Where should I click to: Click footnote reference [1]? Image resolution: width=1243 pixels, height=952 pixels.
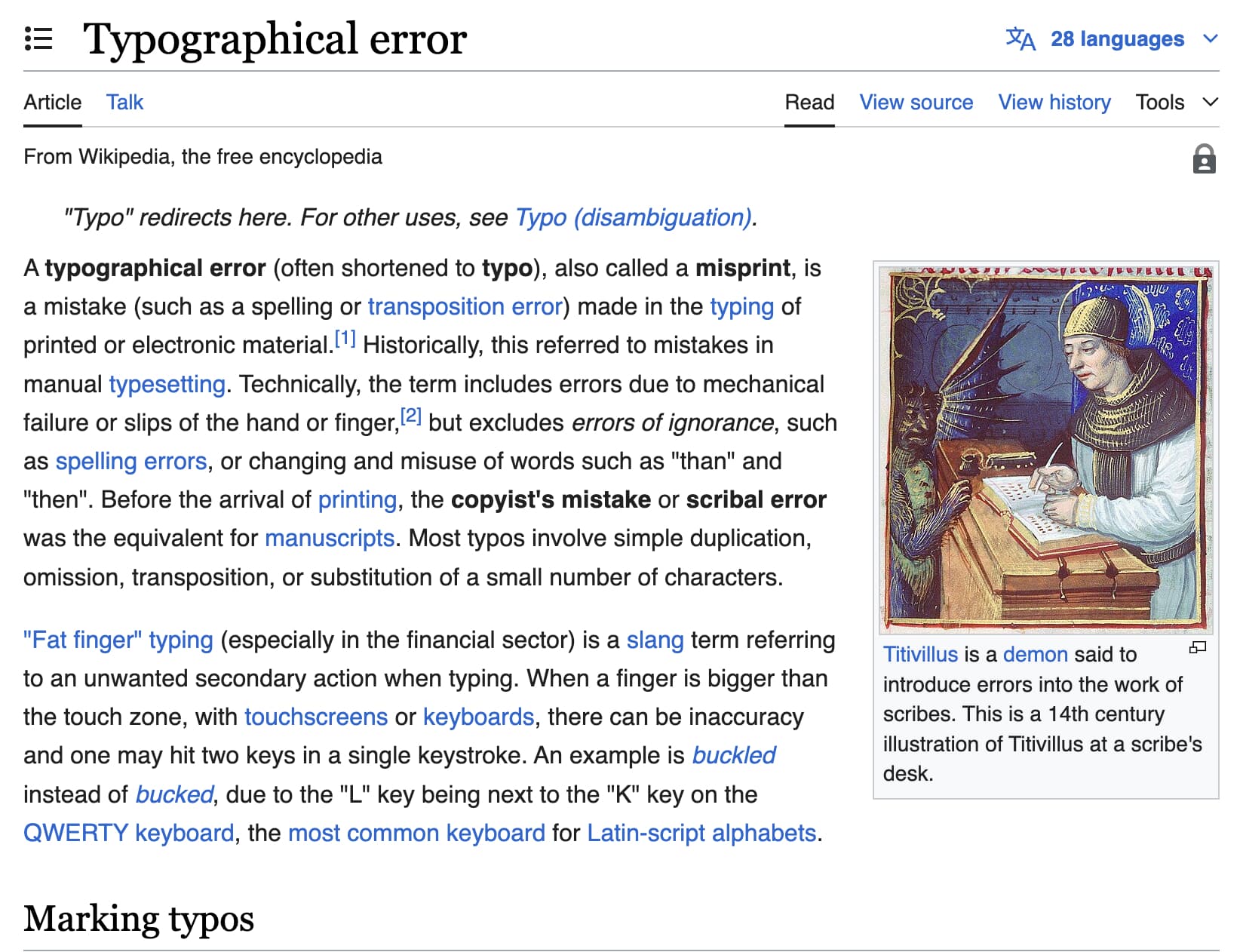[345, 337]
